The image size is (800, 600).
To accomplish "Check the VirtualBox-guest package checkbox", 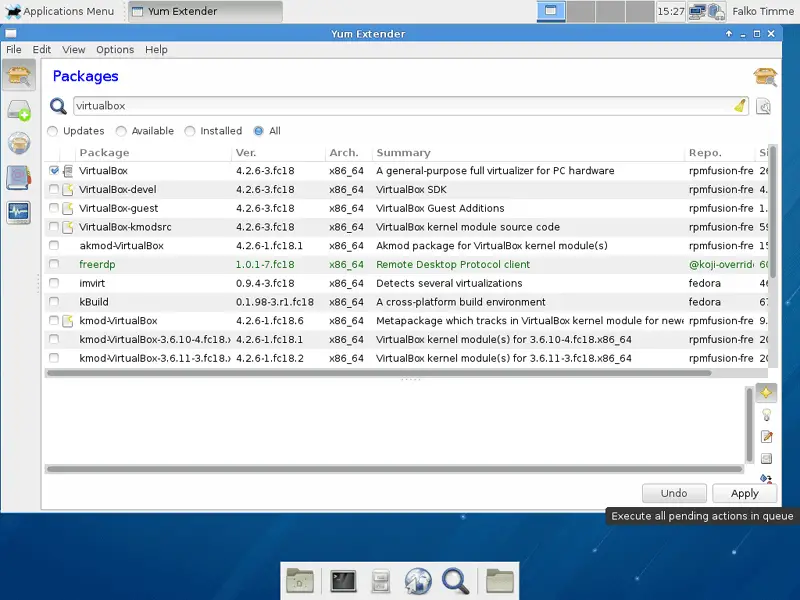I will tap(54, 208).
